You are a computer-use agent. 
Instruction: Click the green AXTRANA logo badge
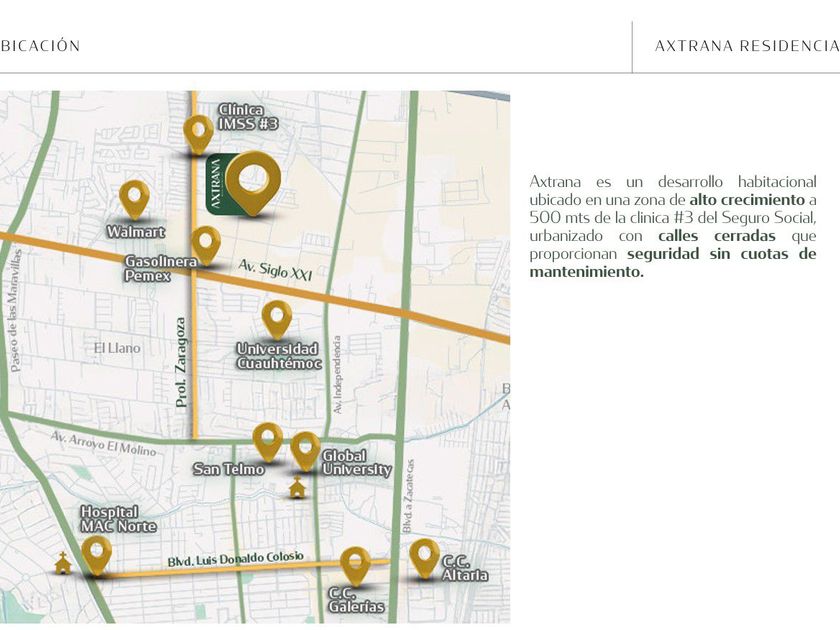(x=216, y=183)
